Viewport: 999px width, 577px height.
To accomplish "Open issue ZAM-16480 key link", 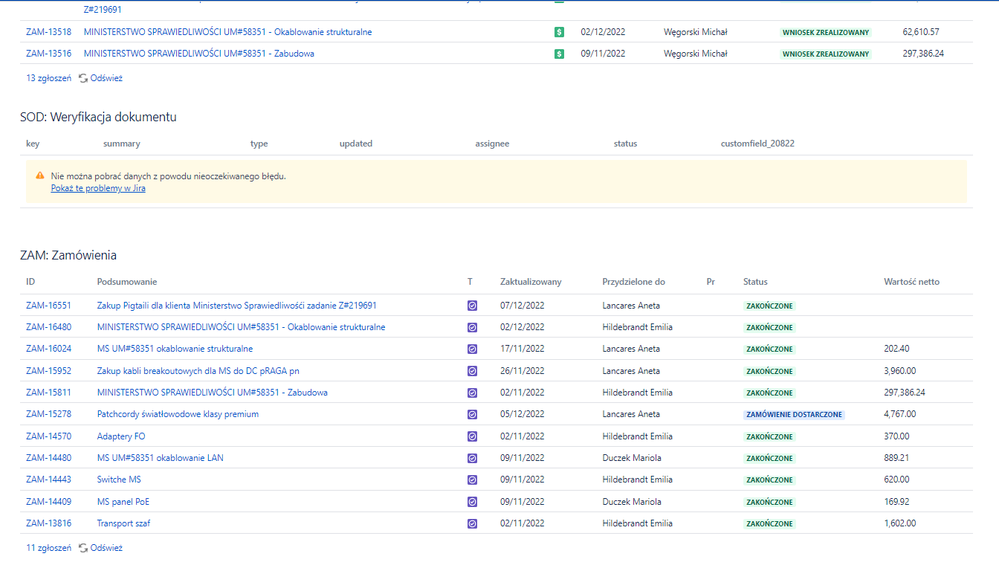I will point(48,327).
